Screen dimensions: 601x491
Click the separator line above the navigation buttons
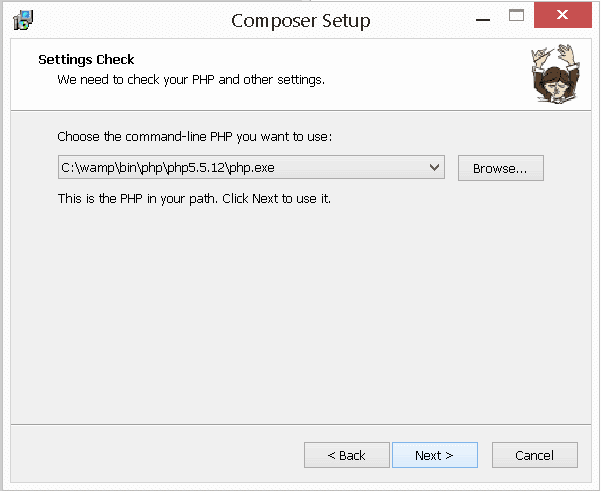click(x=301, y=424)
